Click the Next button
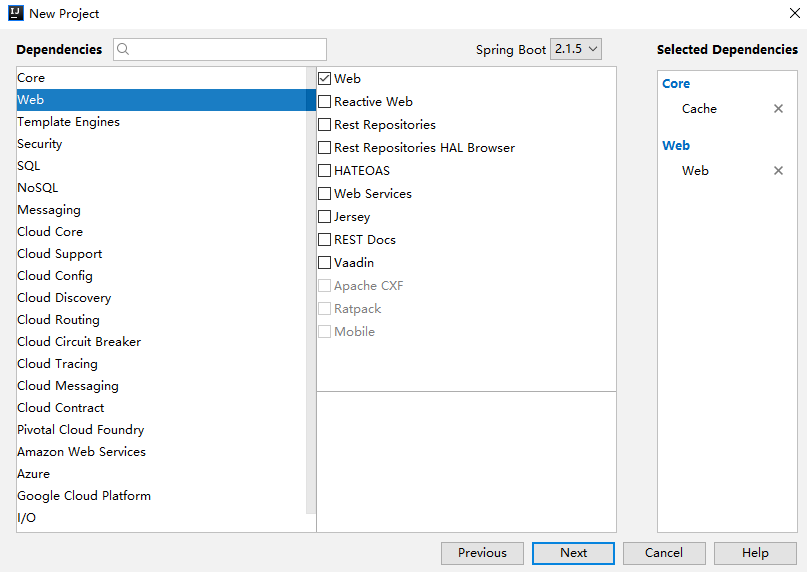The image size is (807, 572). (573, 553)
